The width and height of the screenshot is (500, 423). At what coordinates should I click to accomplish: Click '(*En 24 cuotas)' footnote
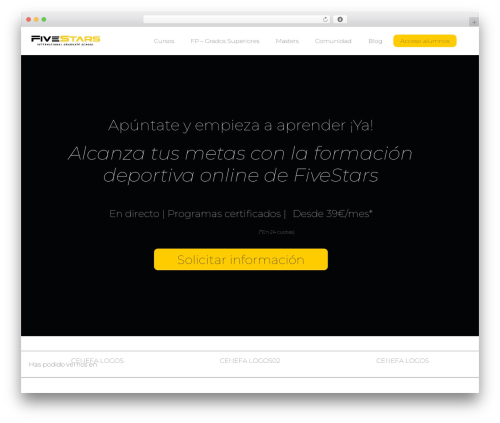pos(277,232)
